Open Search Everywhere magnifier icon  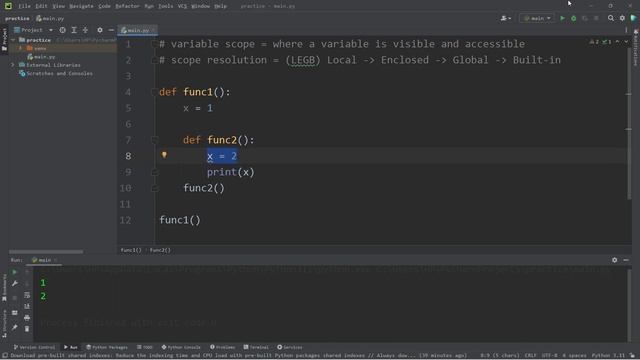pyautogui.click(x=611, y=18)
